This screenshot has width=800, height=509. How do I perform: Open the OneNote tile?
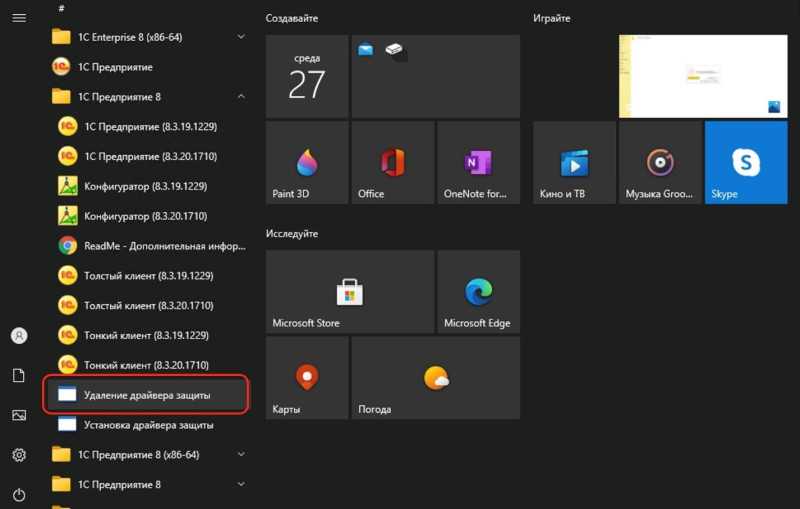(479, 163)
